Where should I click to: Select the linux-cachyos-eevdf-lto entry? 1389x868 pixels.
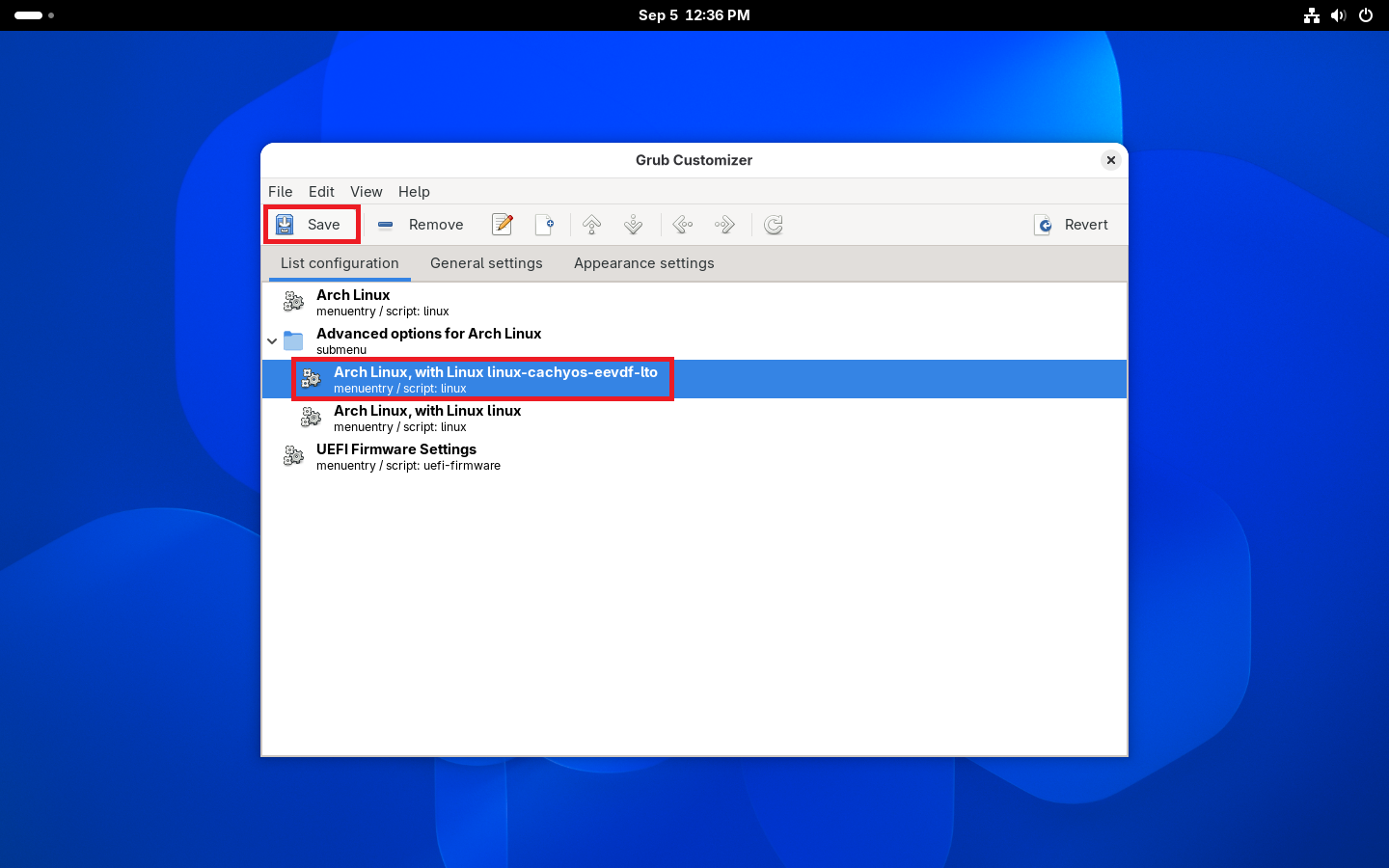694,379
